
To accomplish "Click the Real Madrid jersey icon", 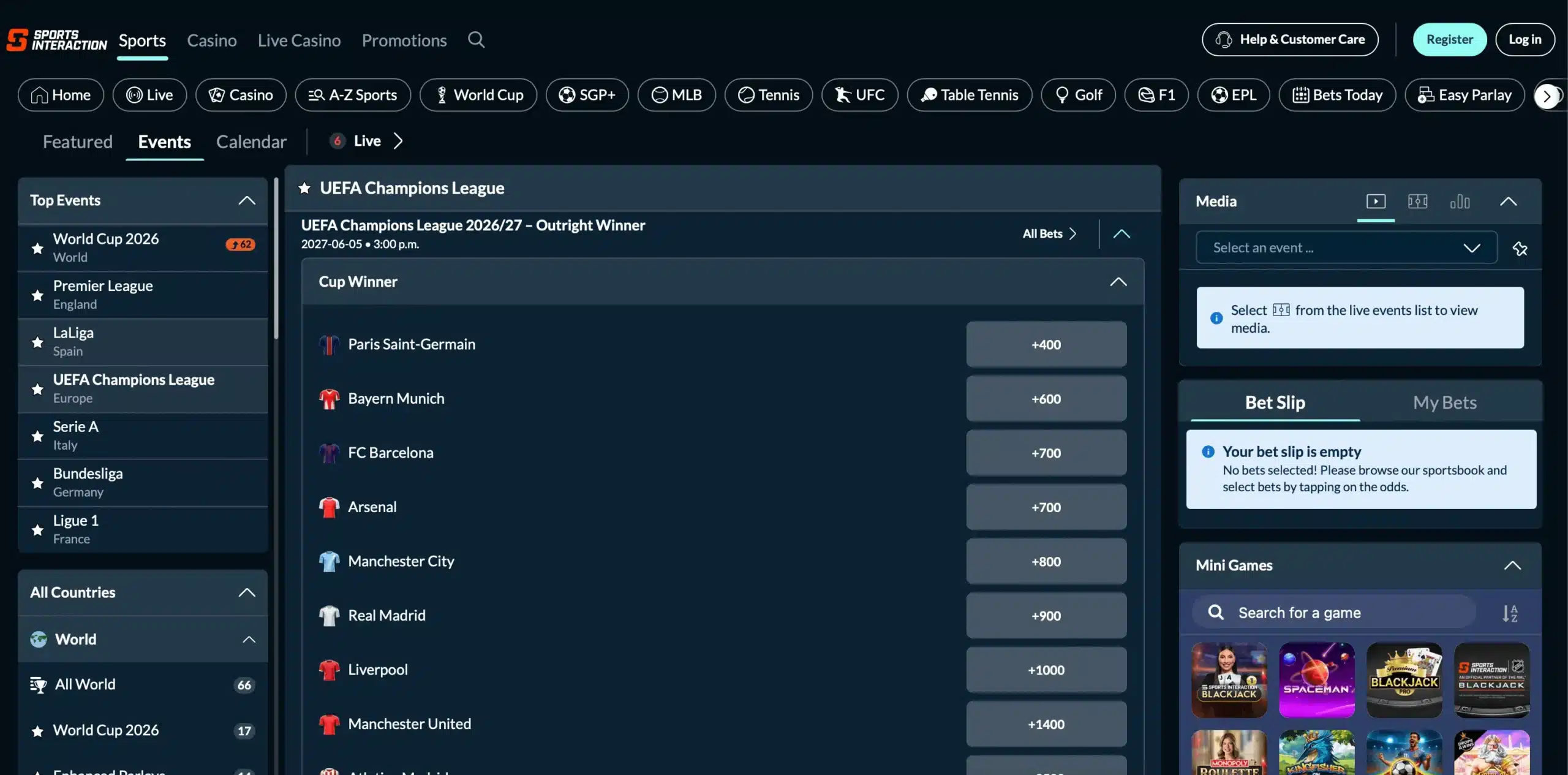I will pos(329,616).
